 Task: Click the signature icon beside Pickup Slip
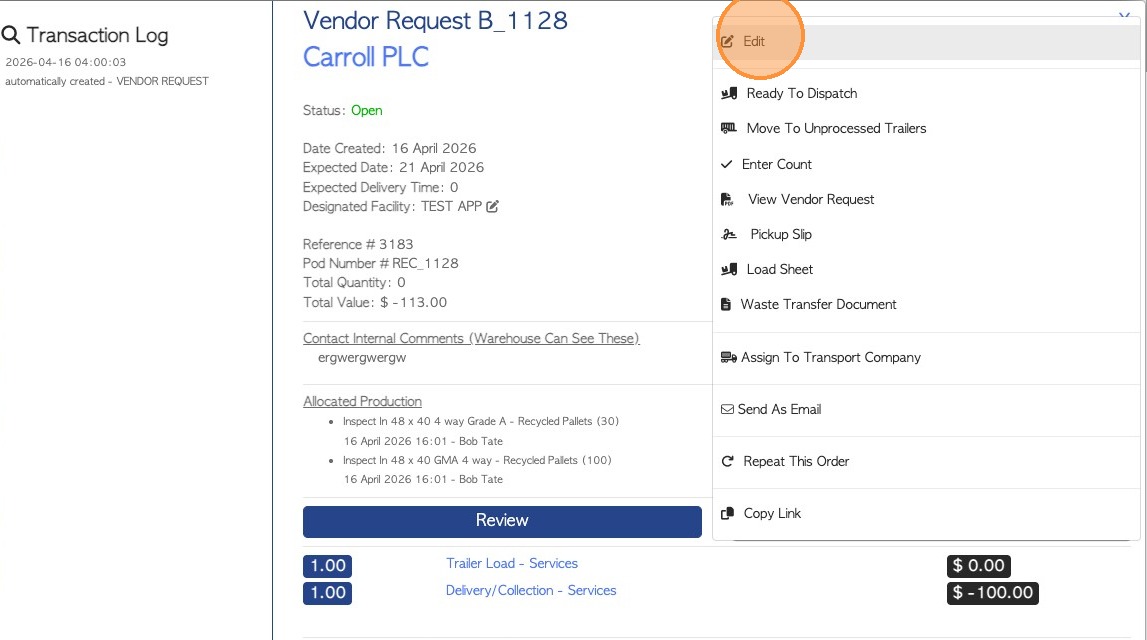pyautogui.click(x=729, y=234)
